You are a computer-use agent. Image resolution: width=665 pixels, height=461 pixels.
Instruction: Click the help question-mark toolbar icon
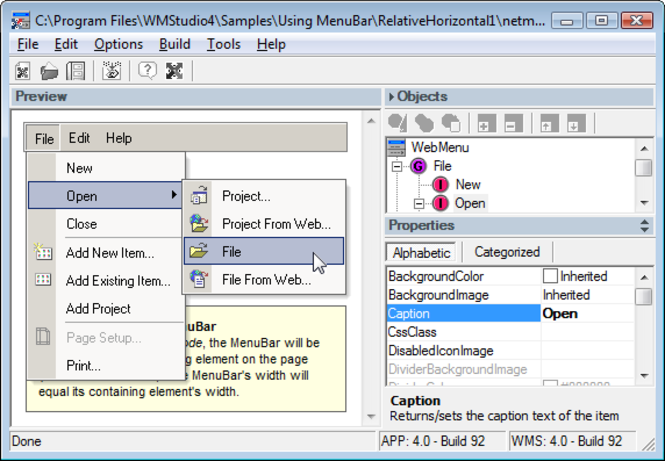point(147,71)
